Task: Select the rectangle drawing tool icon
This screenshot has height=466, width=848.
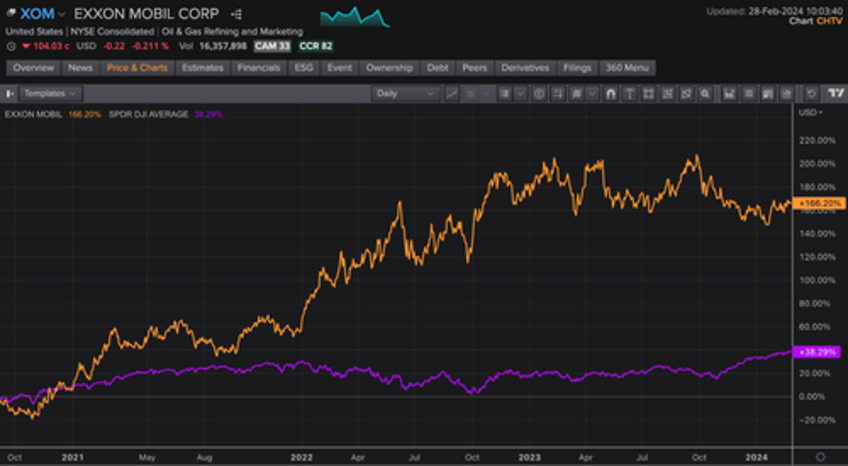Action: click(x=648, y=94)
